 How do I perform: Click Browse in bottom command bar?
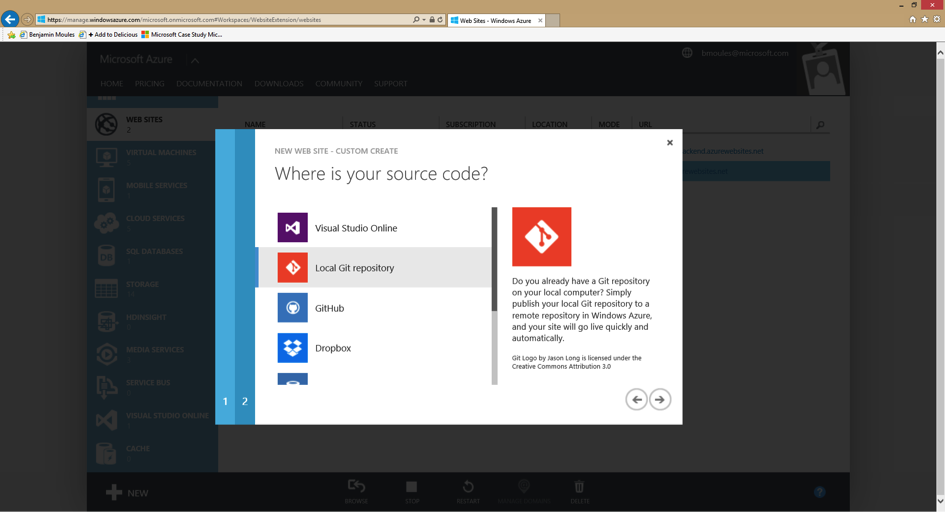[356, 491]
